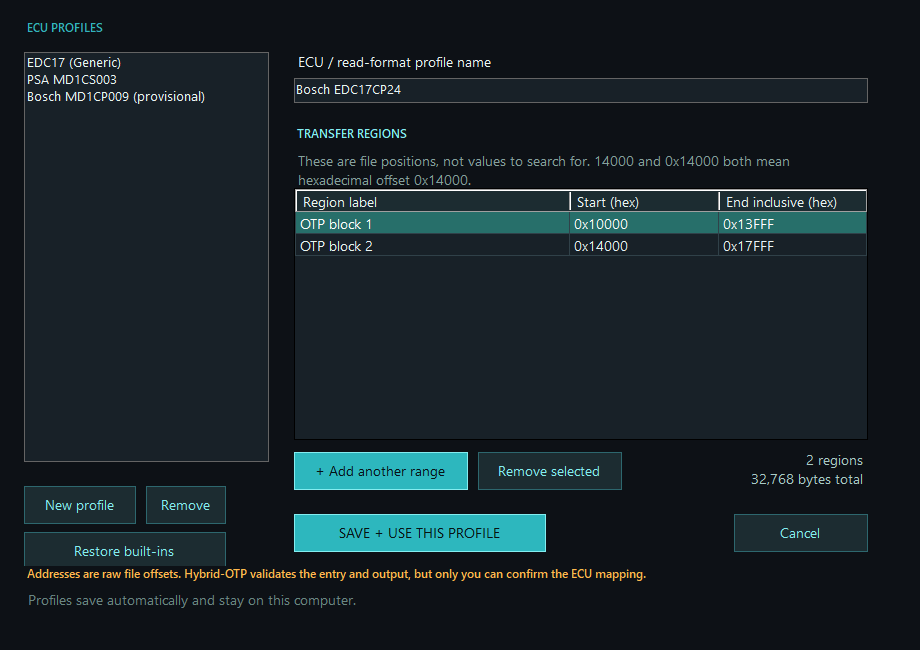Select the PSA MD1CS003 profile
The width and height of the screenshot is (920, 650).
pos(146,80)
